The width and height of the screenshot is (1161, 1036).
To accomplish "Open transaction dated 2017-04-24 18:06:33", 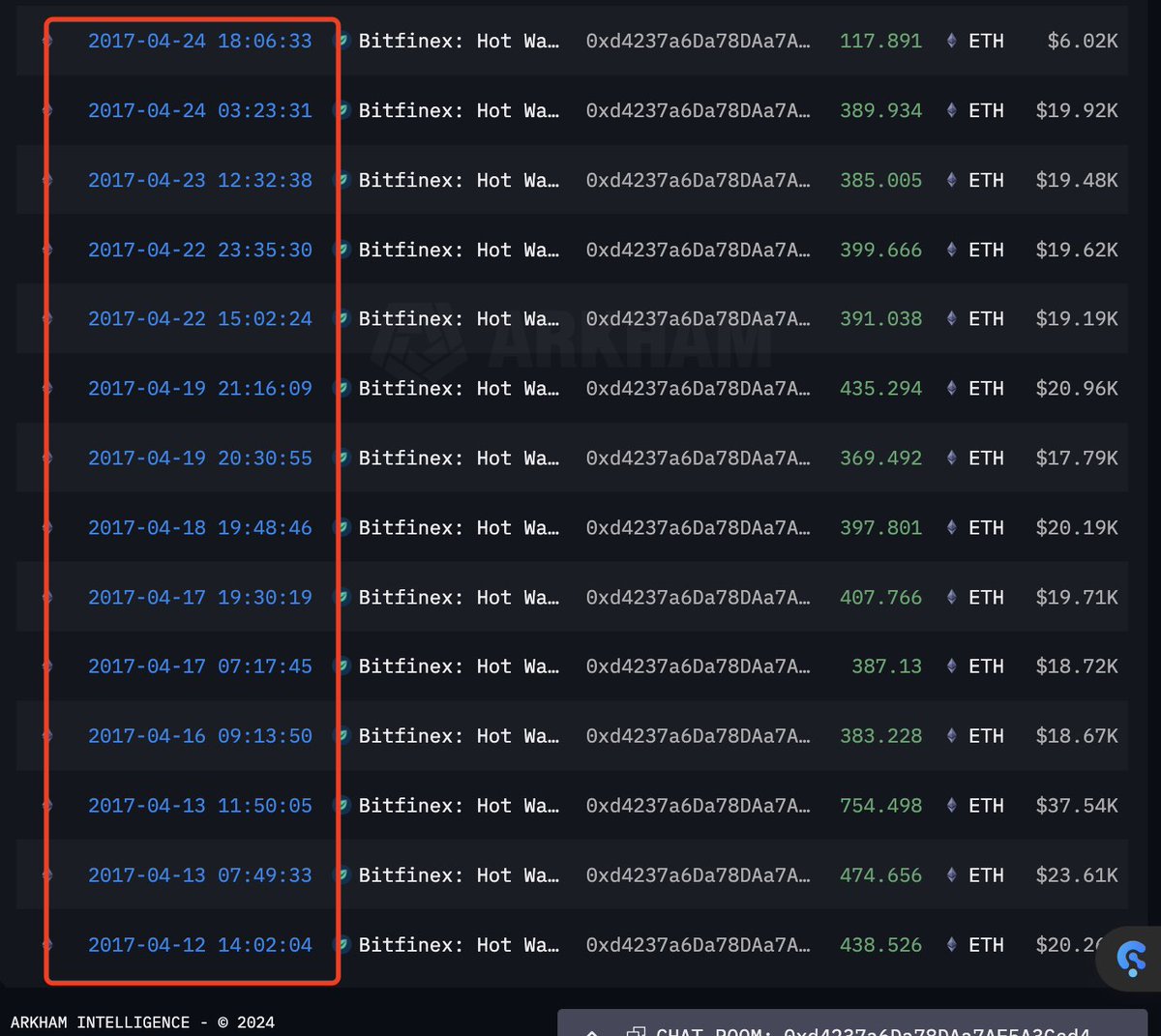I will 200,41.
